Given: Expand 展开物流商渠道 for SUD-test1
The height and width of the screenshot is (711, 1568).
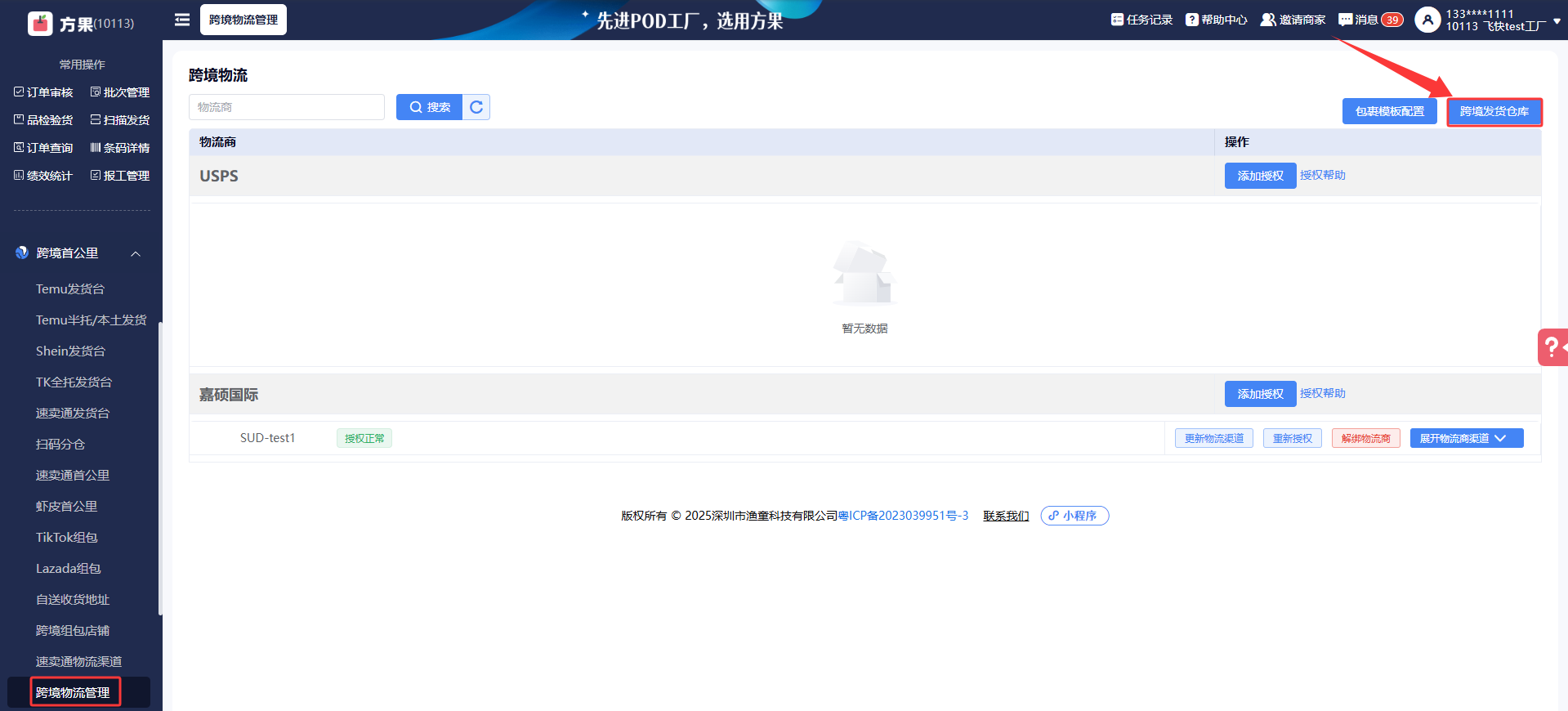Looking at the screenshot, I should [x=1466, y=439].
